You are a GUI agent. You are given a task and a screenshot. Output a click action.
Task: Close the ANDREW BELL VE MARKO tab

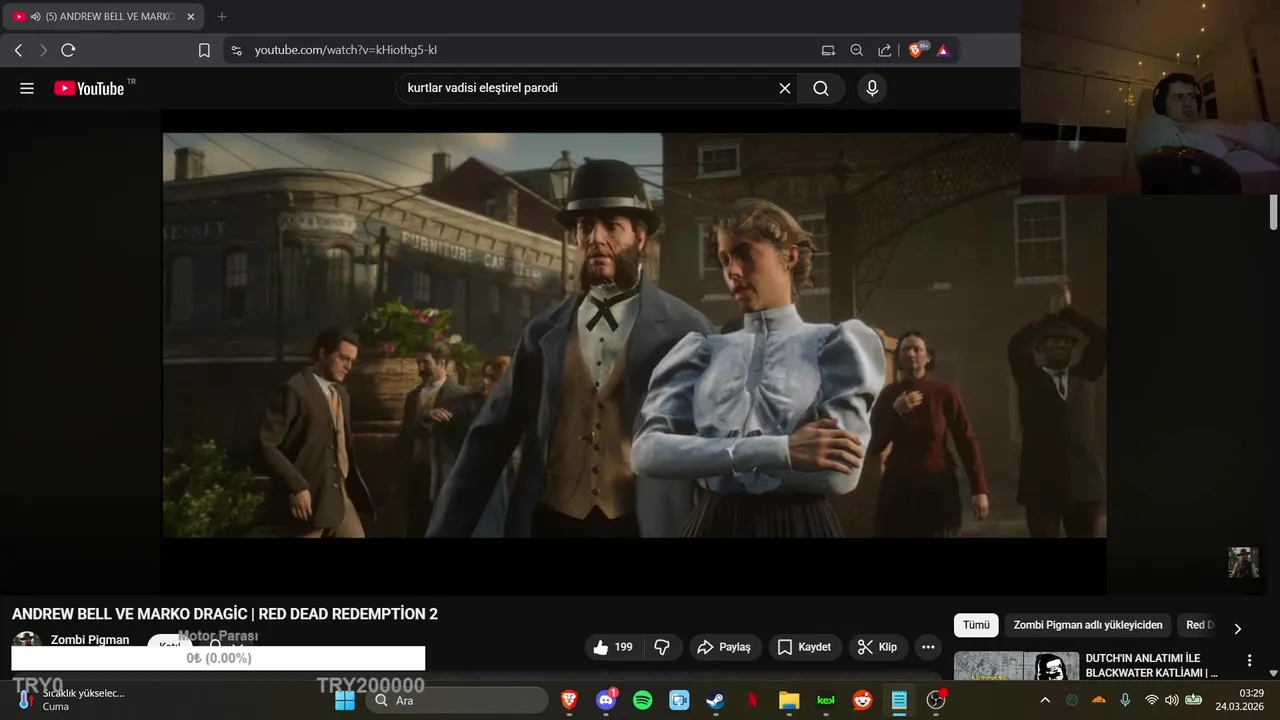point(191,17)
